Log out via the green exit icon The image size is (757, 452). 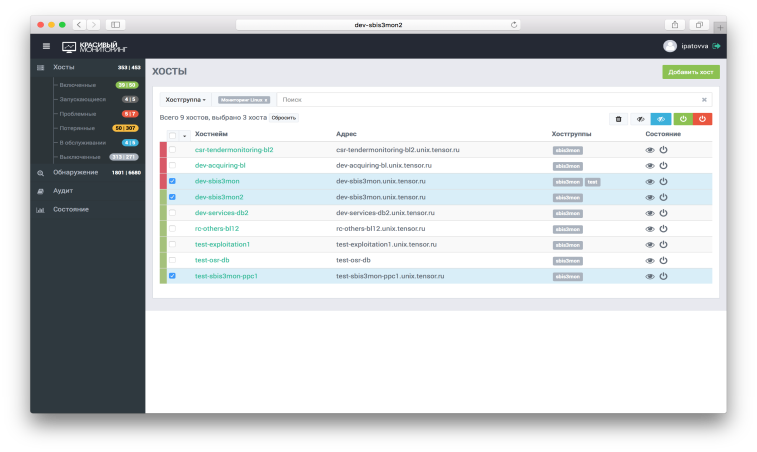point(716,46)
